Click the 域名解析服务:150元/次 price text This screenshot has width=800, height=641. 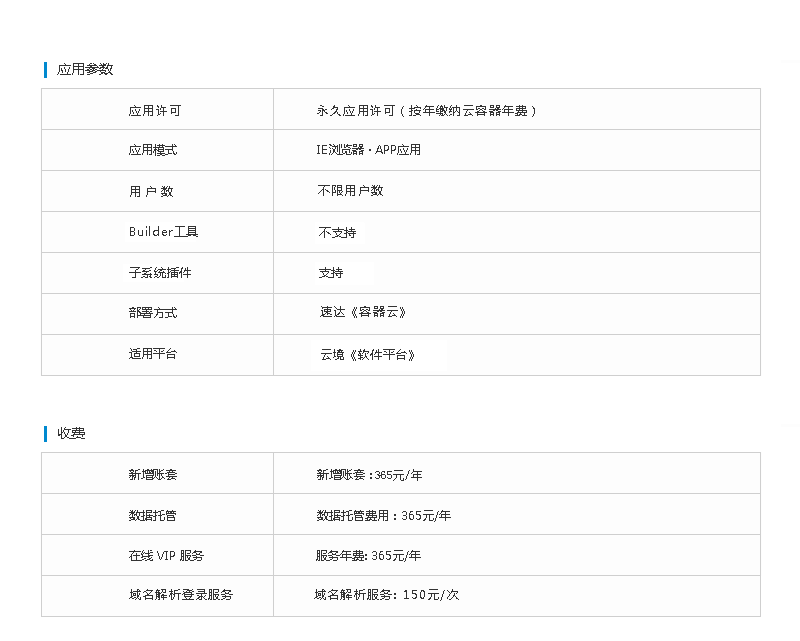386,595
